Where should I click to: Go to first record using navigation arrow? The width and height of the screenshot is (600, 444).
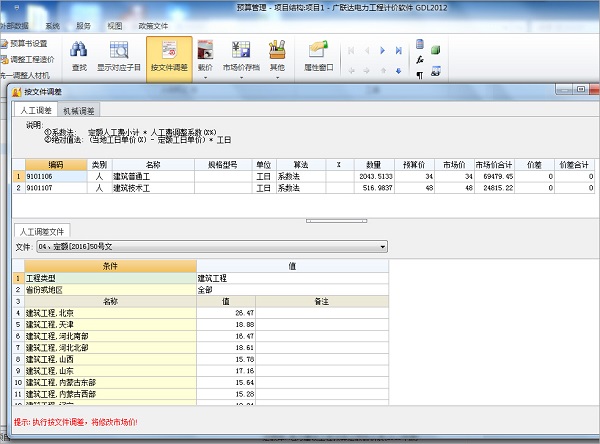pos(351,51)
